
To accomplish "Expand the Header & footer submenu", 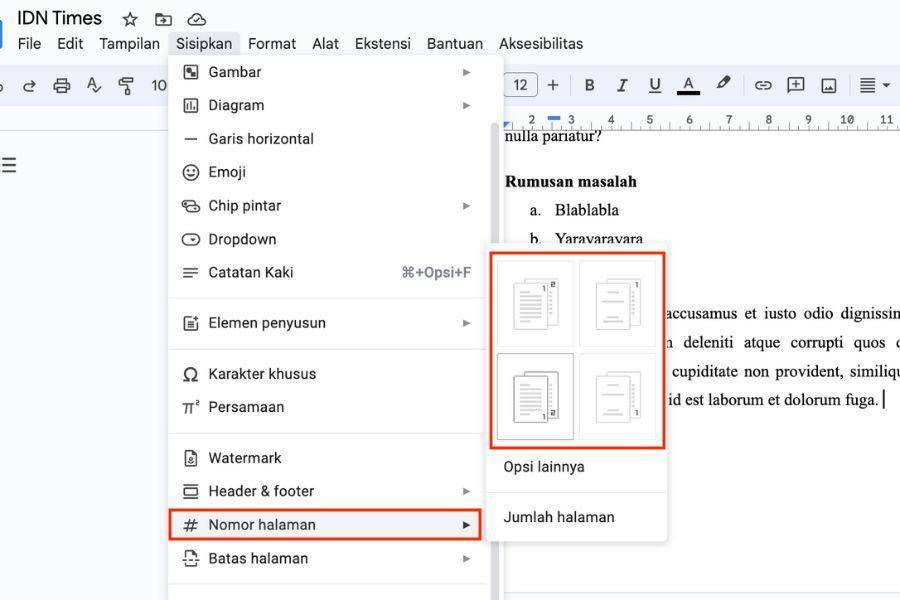I will pyautogui.click(x=327, y=491).
